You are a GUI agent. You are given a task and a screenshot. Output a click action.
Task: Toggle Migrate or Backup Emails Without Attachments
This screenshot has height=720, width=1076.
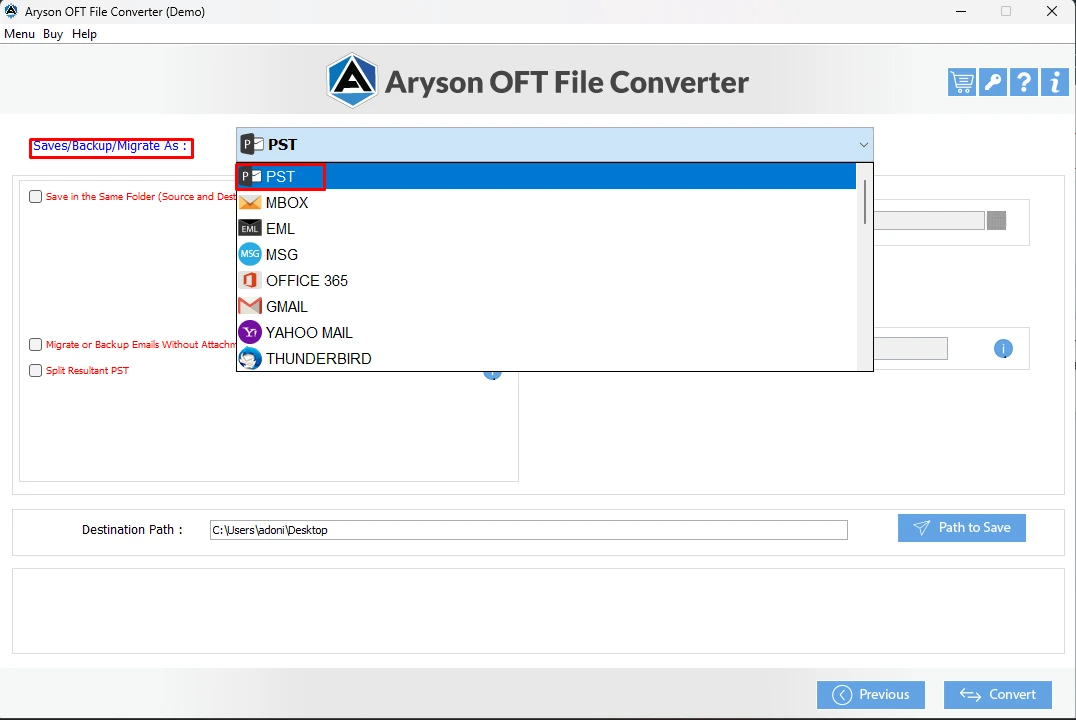36,345
